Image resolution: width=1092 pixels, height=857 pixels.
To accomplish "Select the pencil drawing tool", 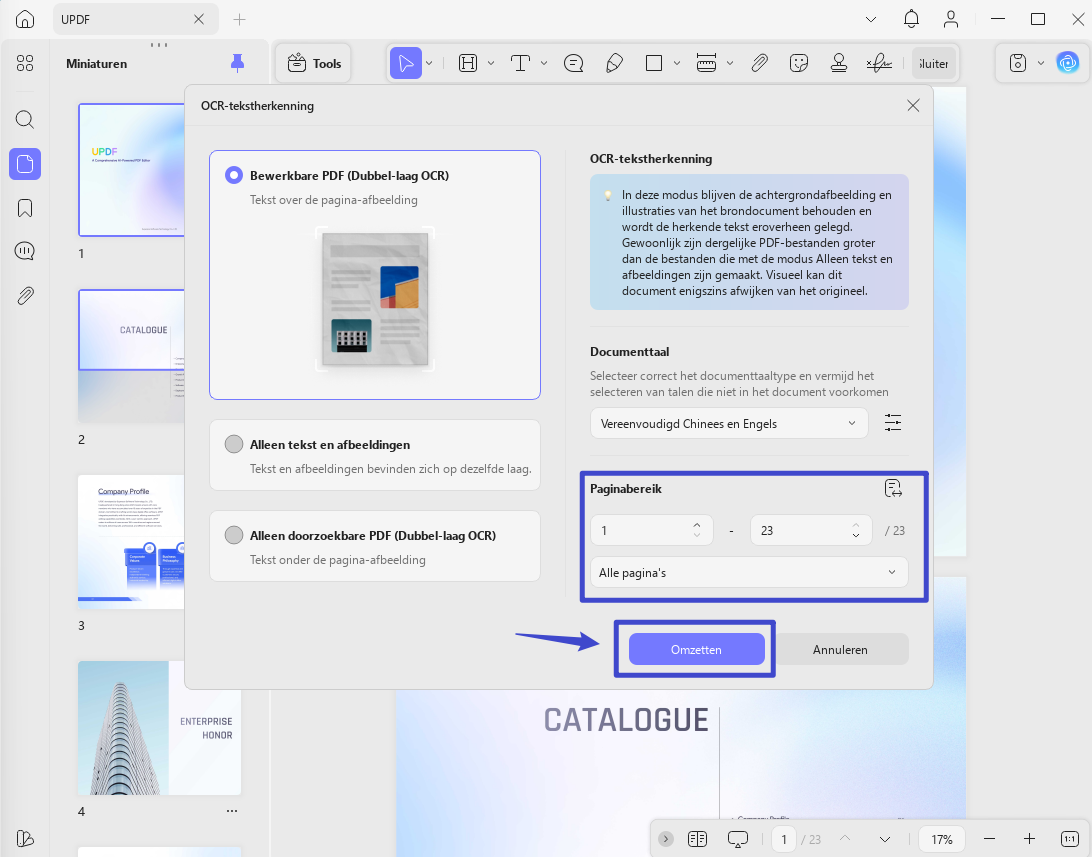I will point(614,63).
